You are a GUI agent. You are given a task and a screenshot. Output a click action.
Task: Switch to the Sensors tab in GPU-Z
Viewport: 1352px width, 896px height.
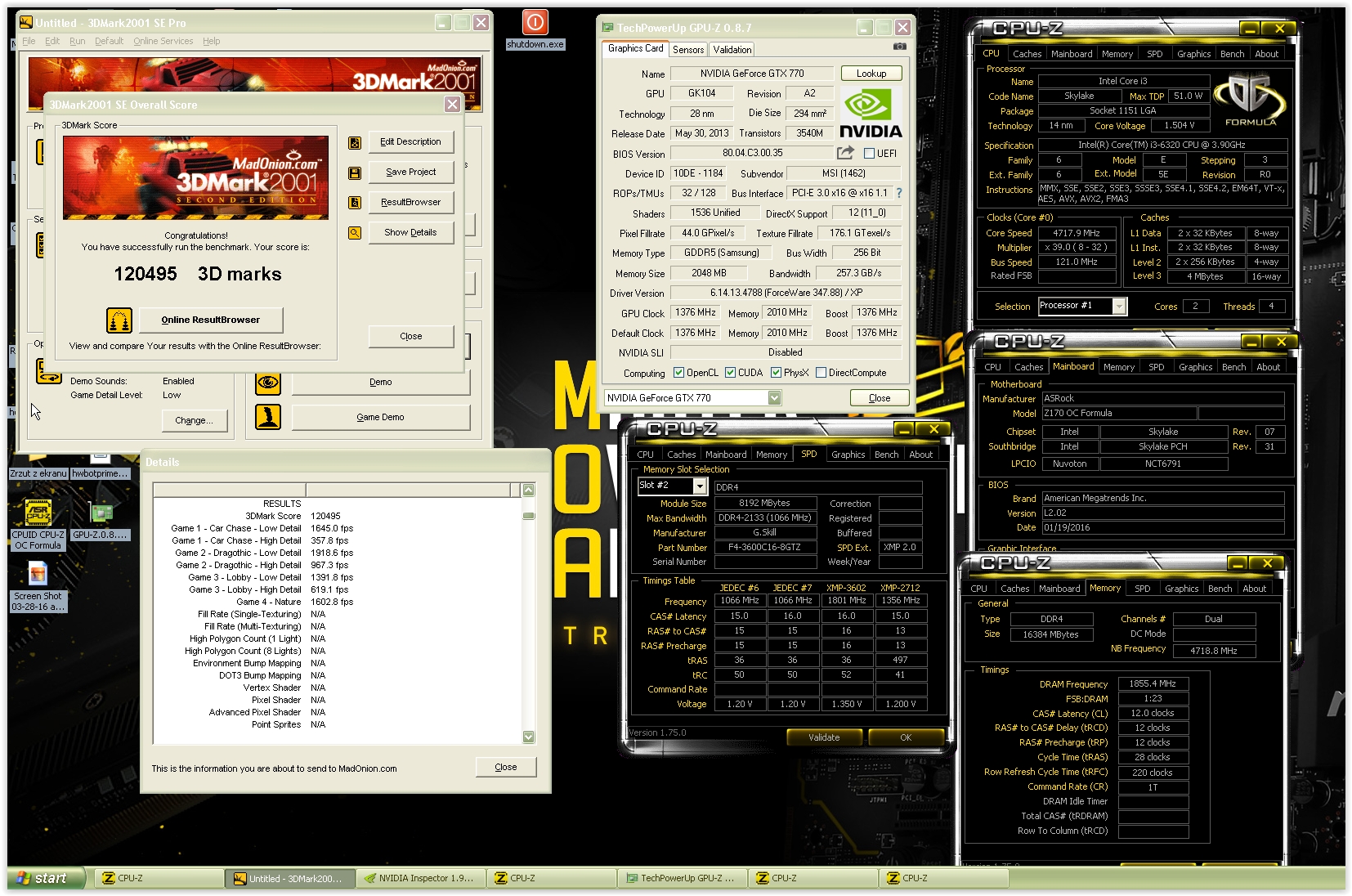(x=688, y=50)
